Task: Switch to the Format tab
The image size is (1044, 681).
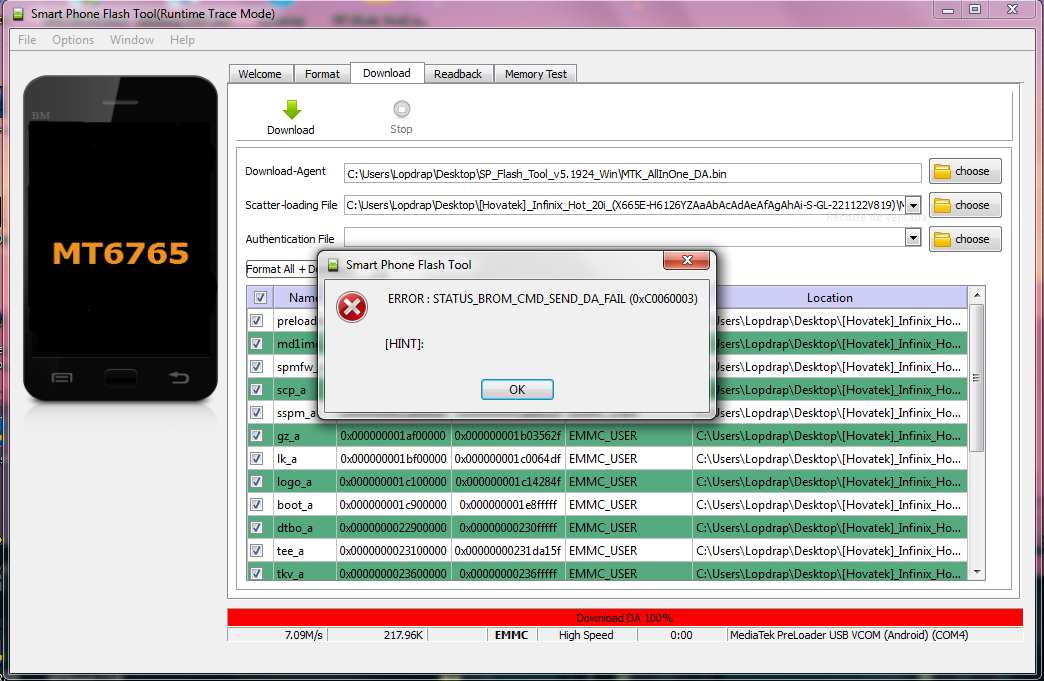Action: click(322, 74)
